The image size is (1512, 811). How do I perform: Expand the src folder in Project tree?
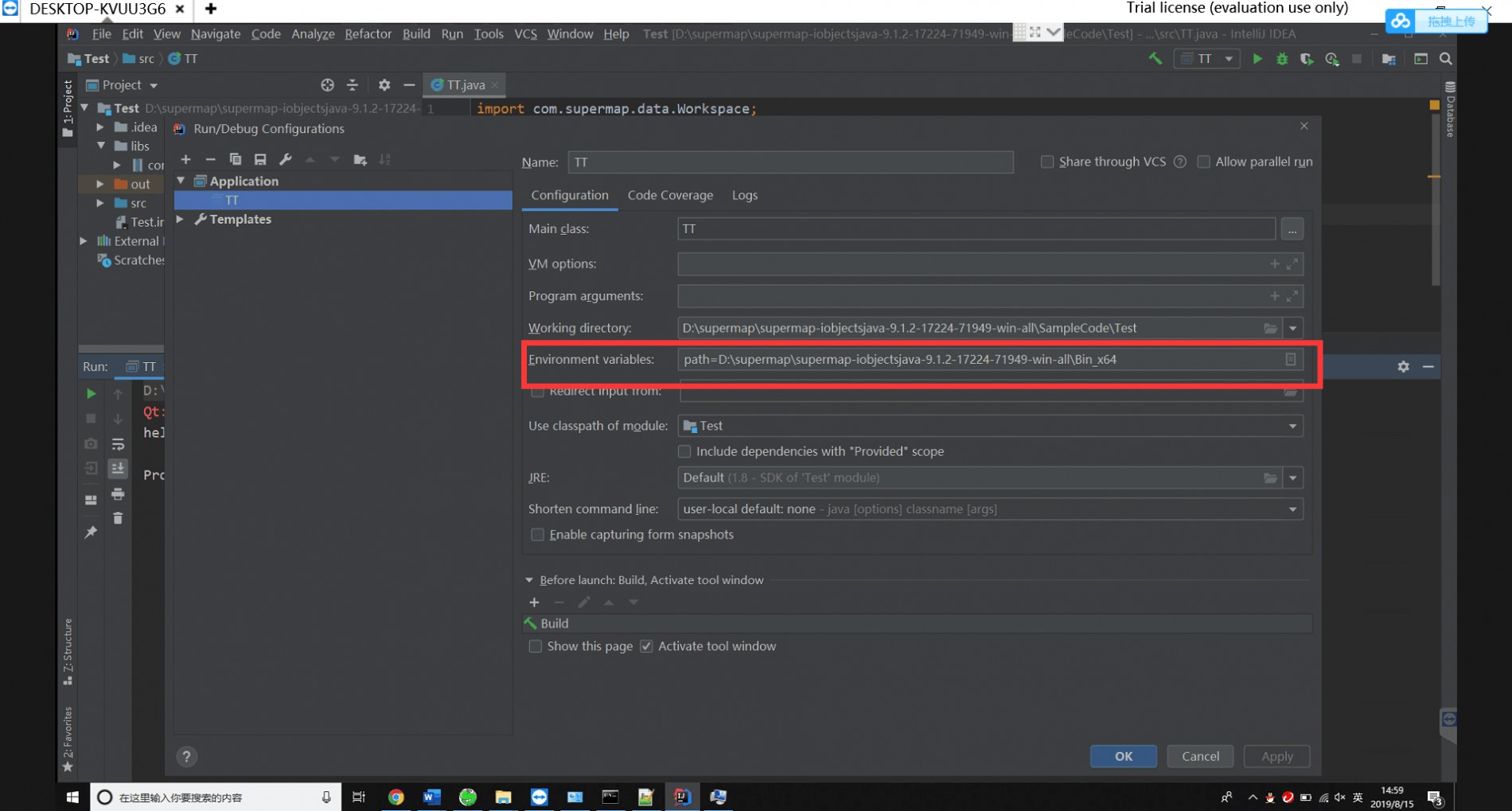99,203
